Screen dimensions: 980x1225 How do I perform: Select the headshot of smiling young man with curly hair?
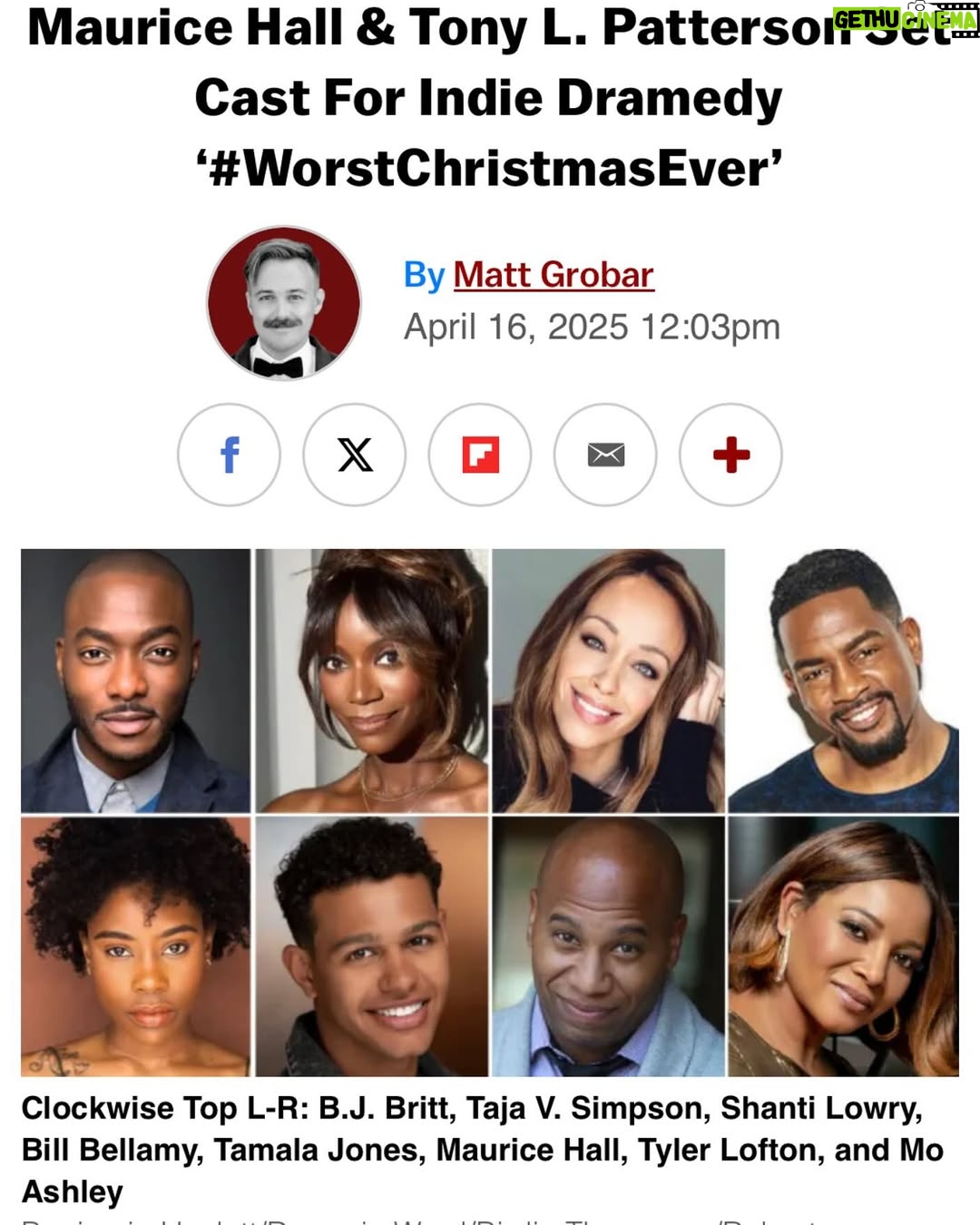point(372,946)
